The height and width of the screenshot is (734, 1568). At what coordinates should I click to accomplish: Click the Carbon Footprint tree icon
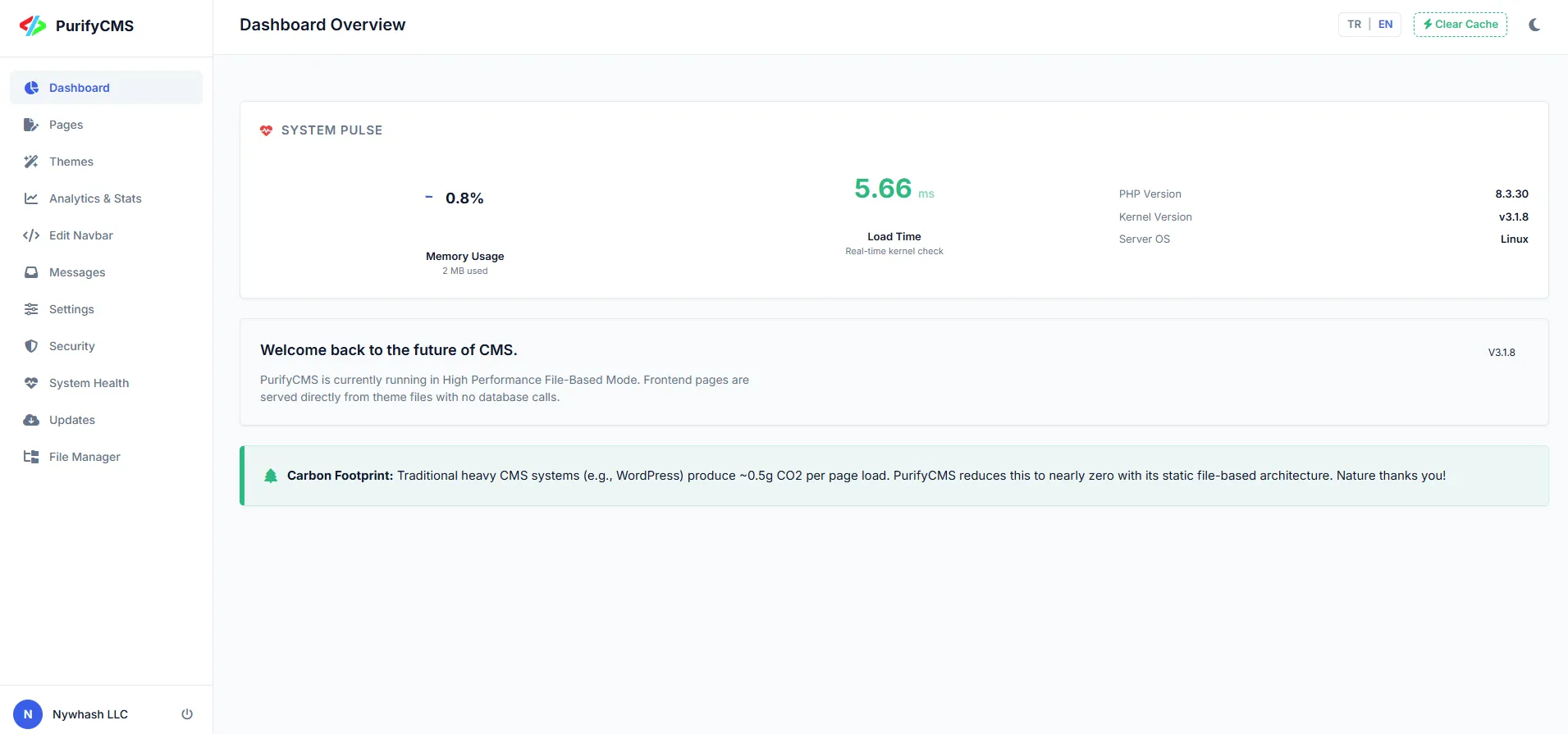(271, 476)
